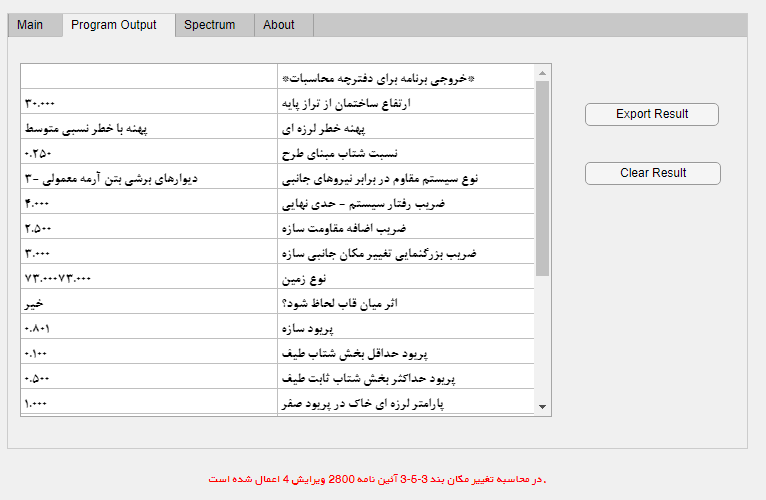The height and width of the screenshot is (500, 766).
Task: Click the 'ضریب اضافه مقاومت سازه' cell
Action: click(406, 228)
